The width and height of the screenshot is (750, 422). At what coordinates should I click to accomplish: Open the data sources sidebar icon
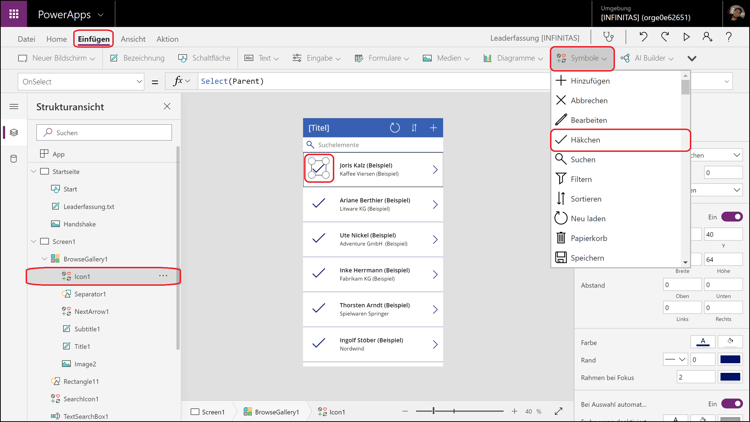pyautogui.click(x=14, y=159)
